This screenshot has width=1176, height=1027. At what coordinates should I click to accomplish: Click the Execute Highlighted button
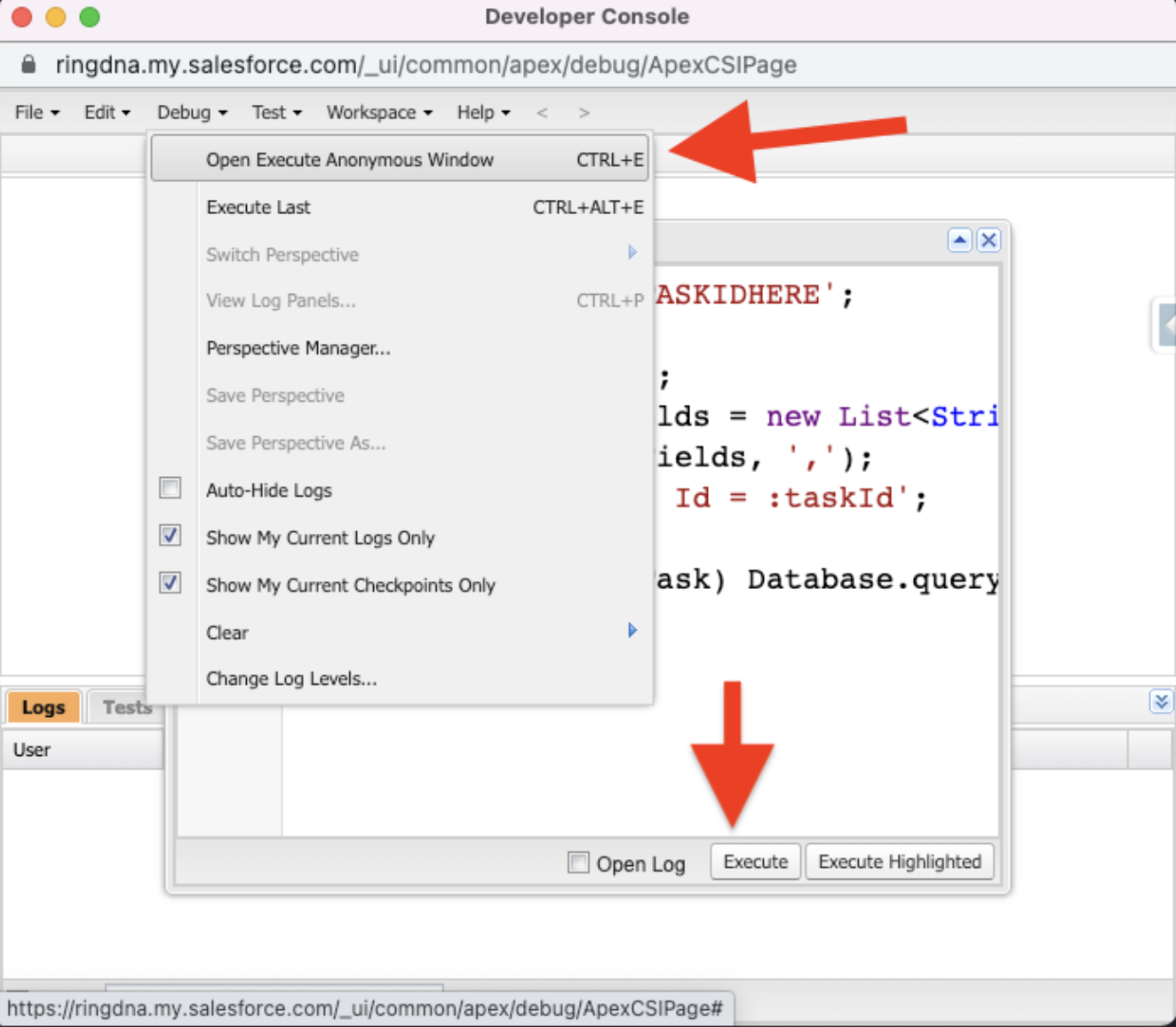click(899, 861)
